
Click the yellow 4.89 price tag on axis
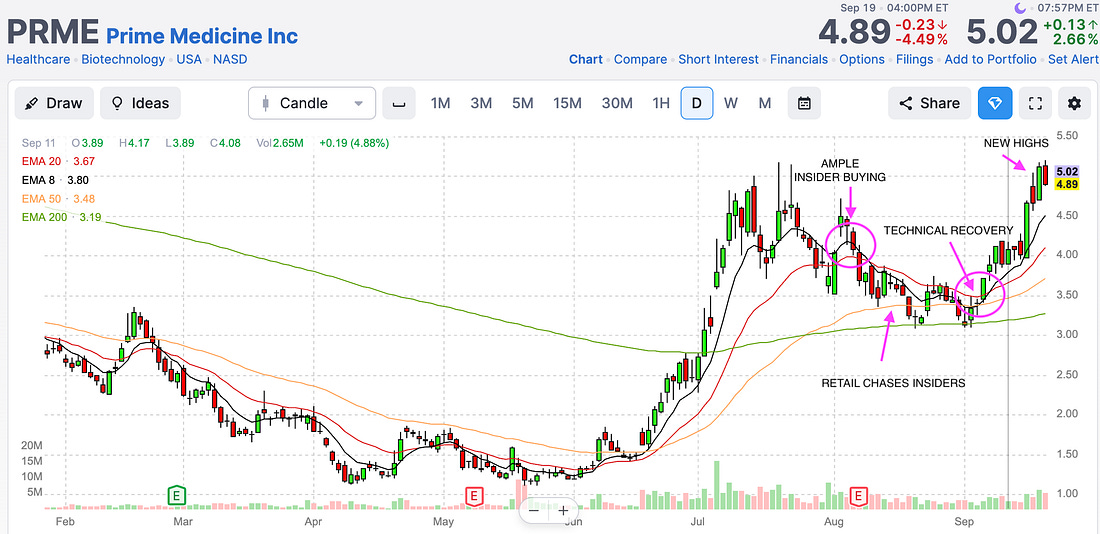point(1066,185)
